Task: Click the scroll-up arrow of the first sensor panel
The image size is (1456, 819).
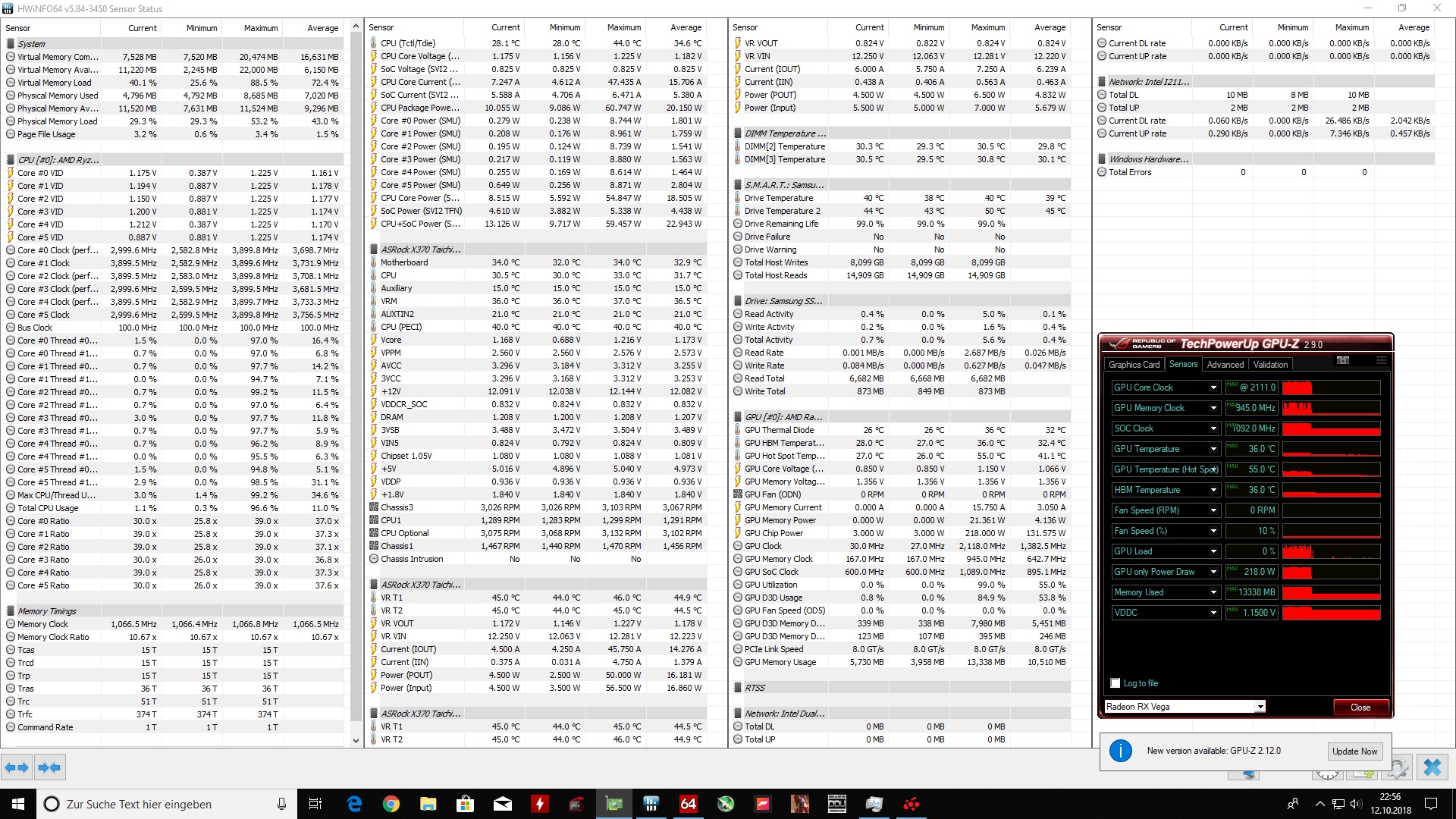Action: click(x=356, y=27)
